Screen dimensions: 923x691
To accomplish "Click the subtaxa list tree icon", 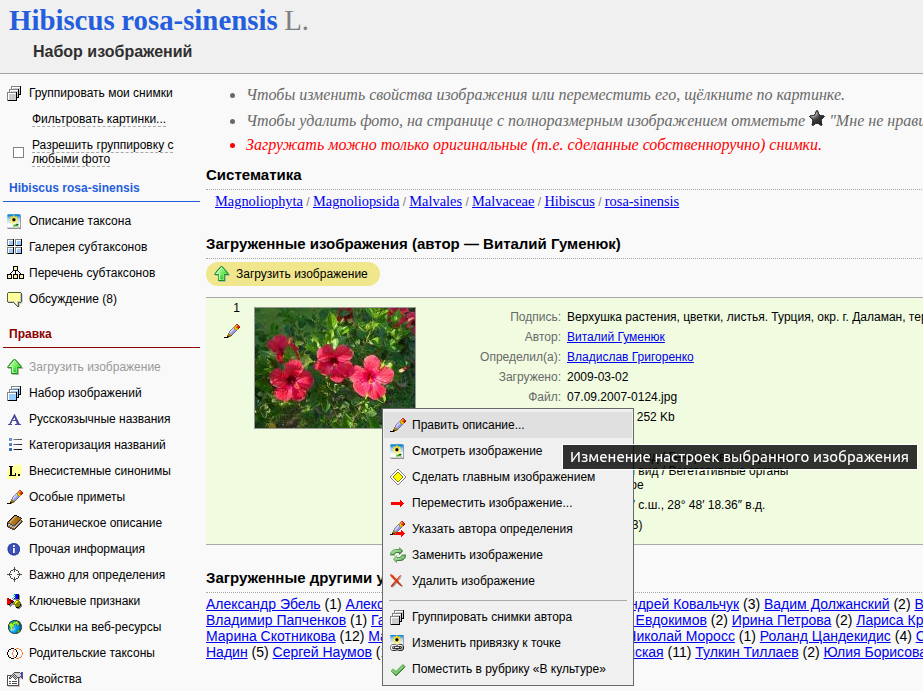I will 14,273.
